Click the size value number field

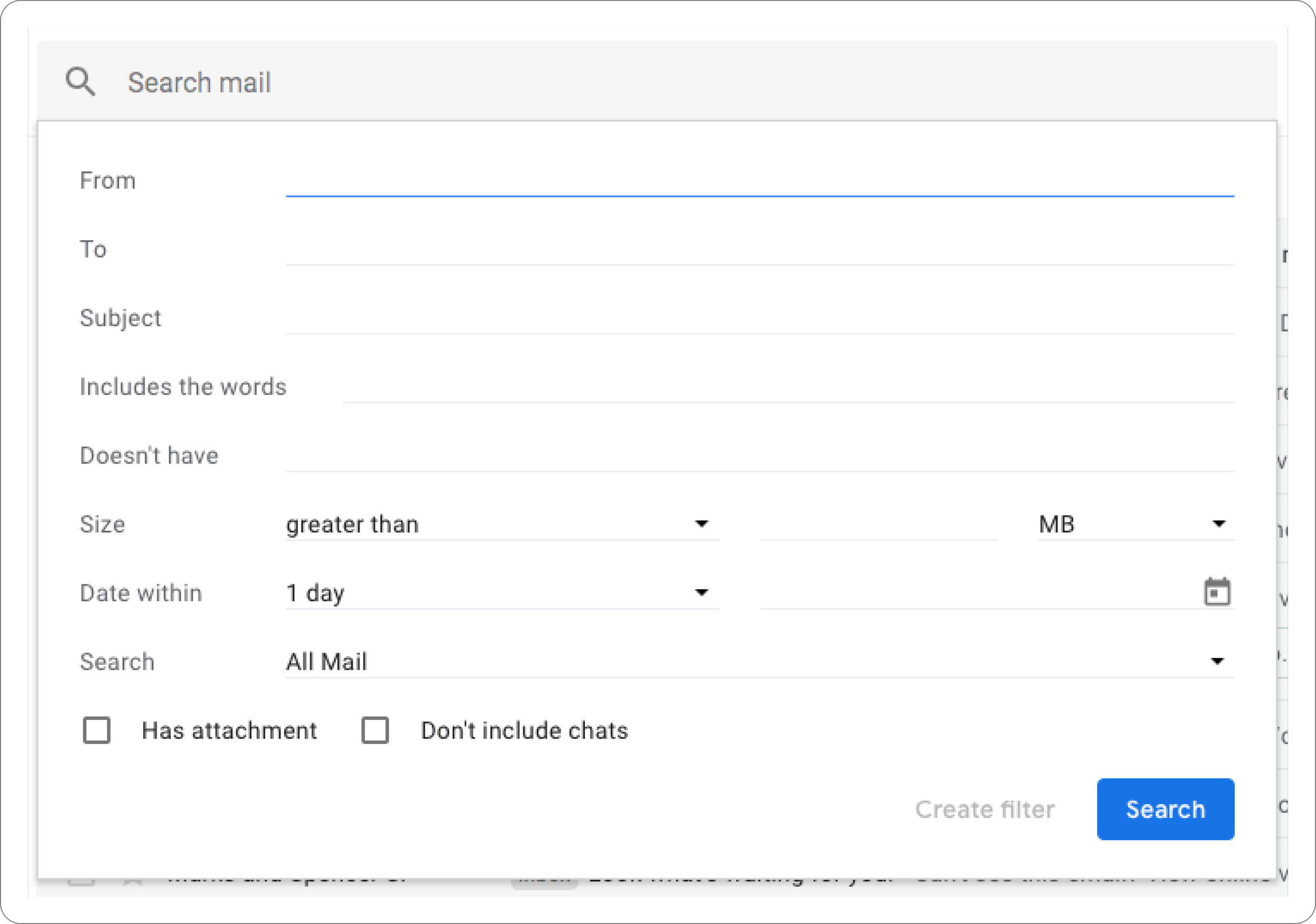(x=878, y=524)
